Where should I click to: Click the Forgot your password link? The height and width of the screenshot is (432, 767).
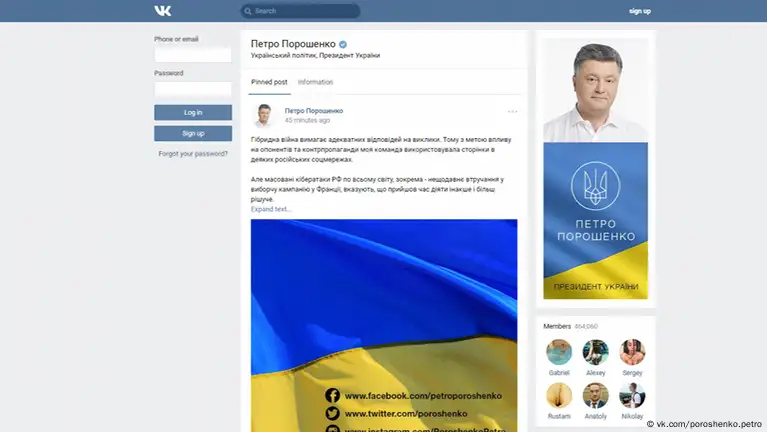(x=193, y=153)
